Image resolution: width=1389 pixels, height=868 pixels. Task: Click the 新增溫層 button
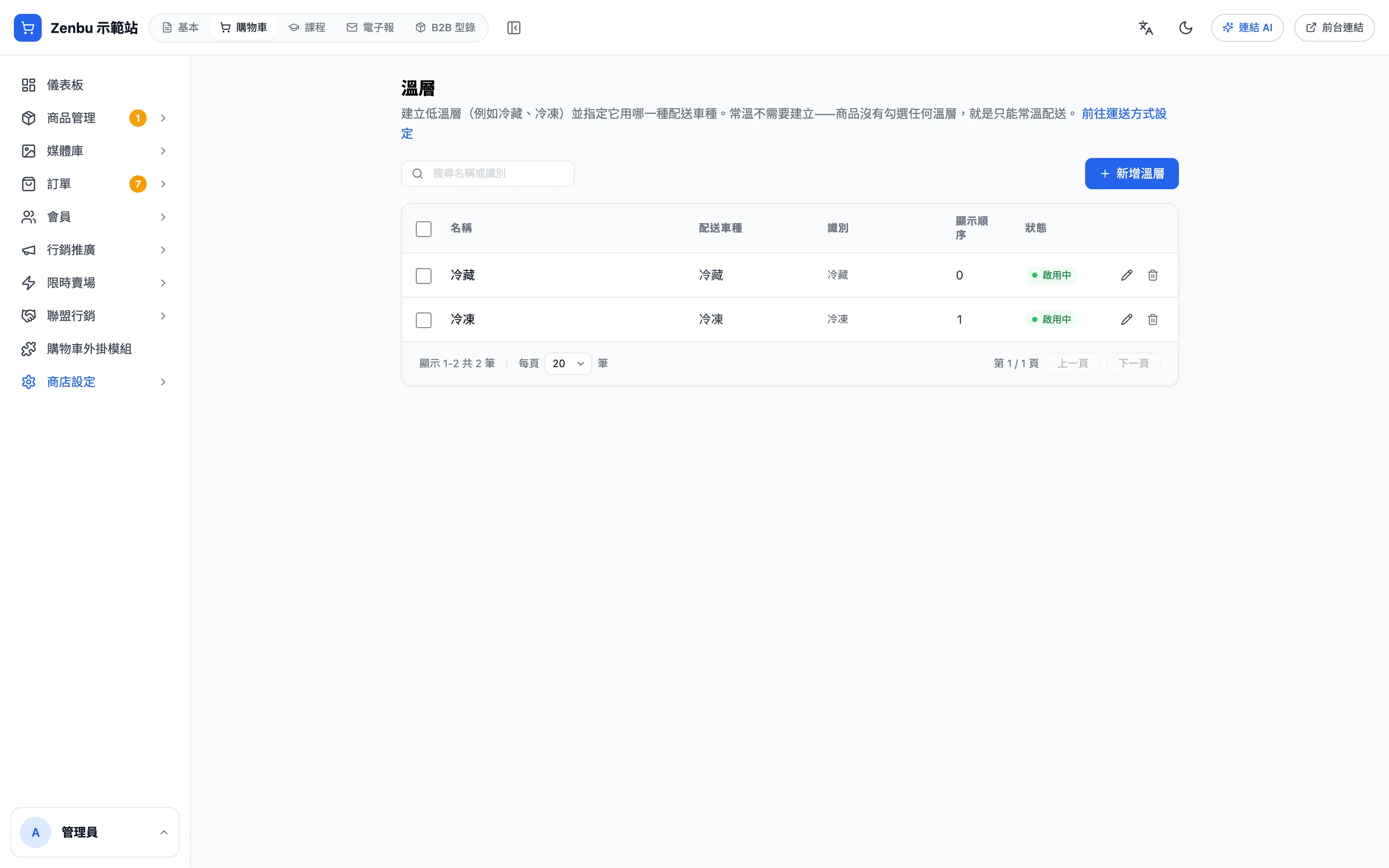click(1131, 173)
